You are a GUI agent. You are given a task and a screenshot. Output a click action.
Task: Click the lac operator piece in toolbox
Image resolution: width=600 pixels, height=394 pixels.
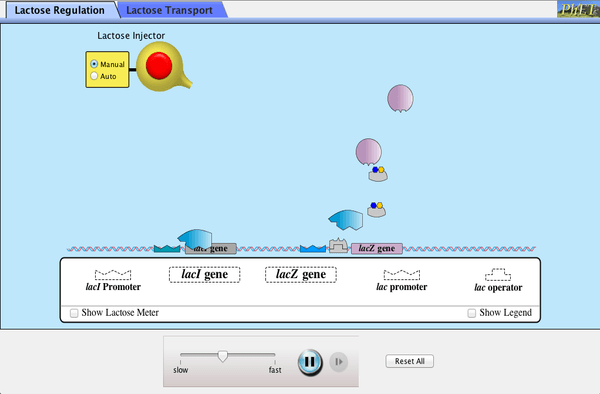498,274
